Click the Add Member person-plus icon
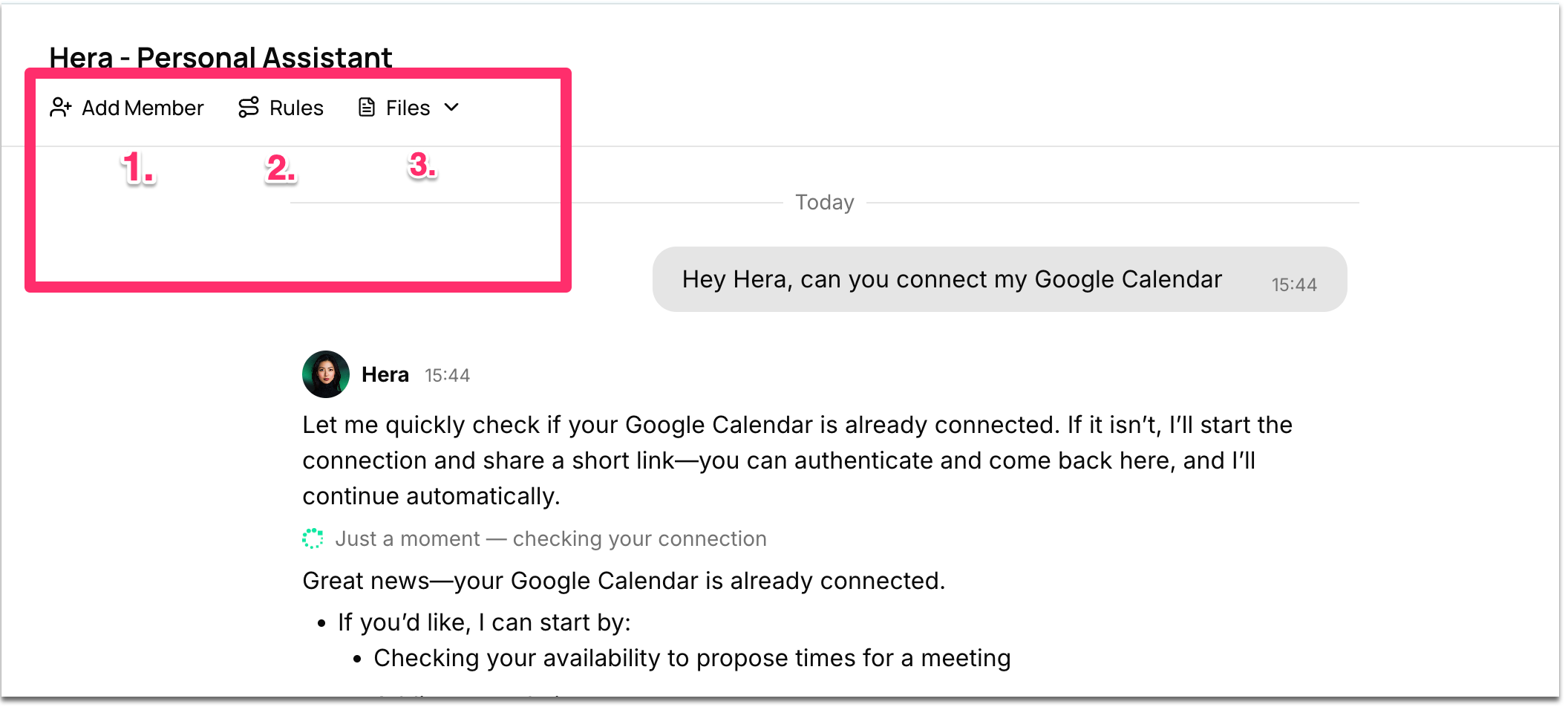Image resolution: width=1568 pixels, height=710 pixels. tap(61, 108)
